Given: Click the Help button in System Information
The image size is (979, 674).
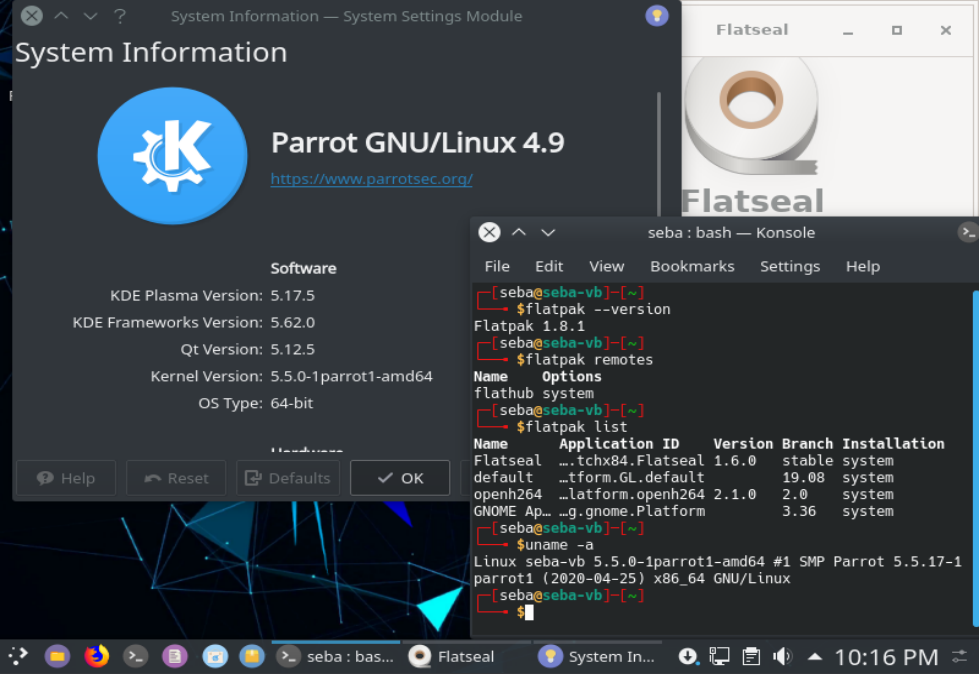Looking at the screenshot, I should point(66,478).
